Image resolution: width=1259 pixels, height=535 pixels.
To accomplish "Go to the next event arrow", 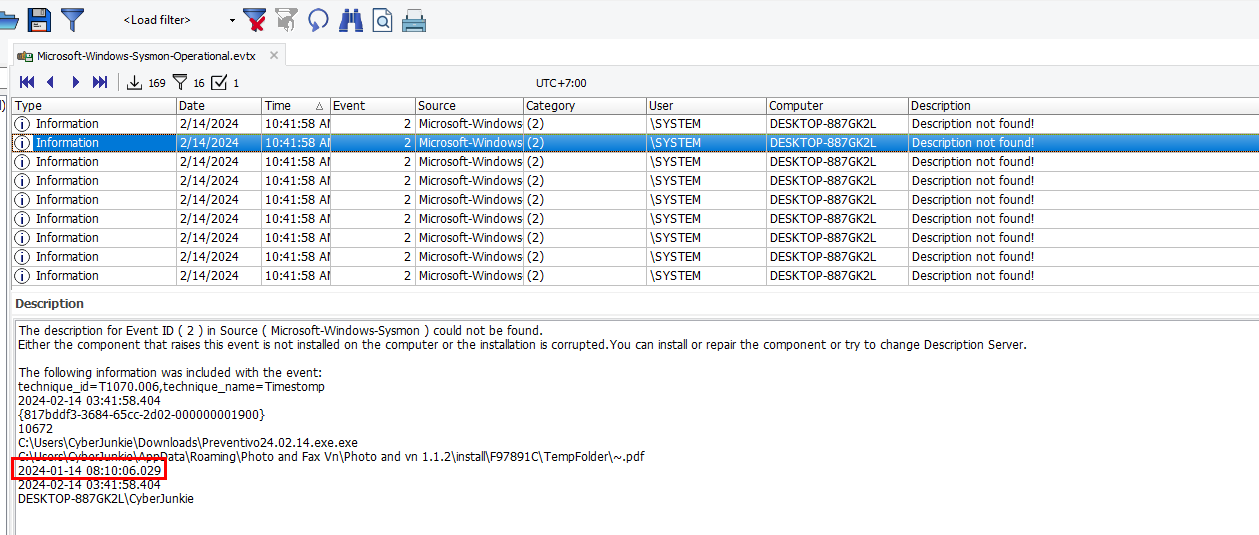I will click(75, 83).
